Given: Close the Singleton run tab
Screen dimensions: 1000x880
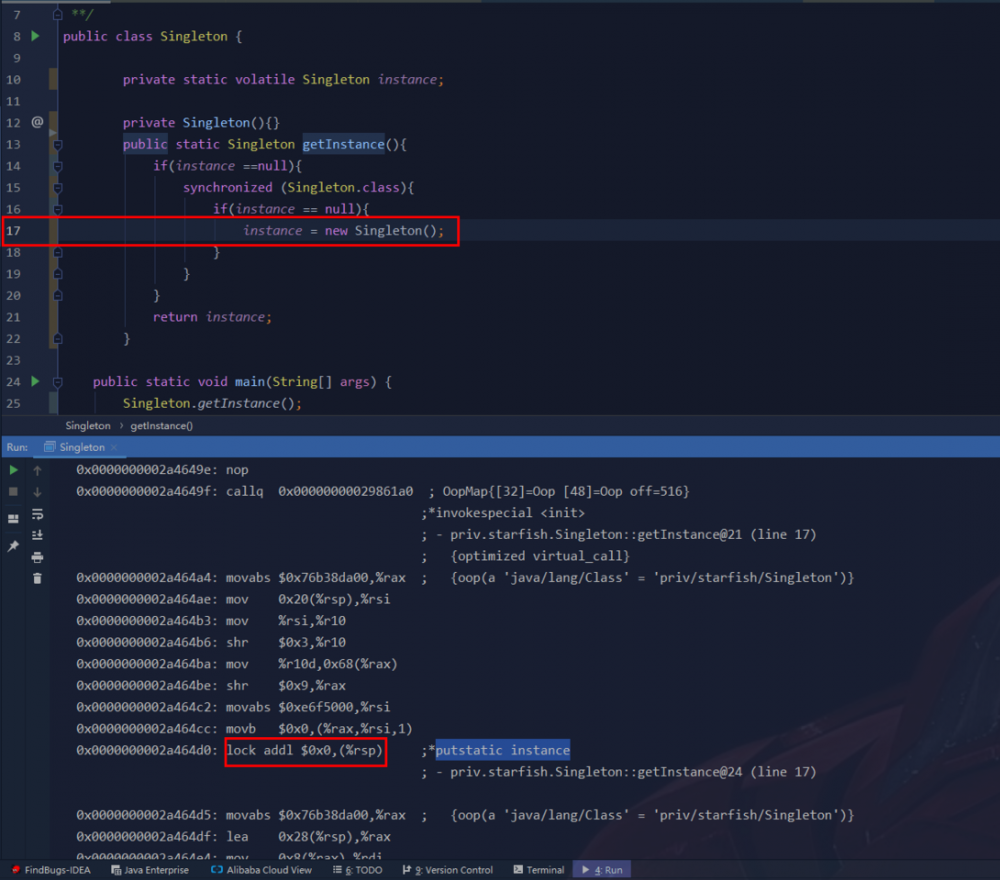Looking at the screenshot, I should click(x=114, y=447).
